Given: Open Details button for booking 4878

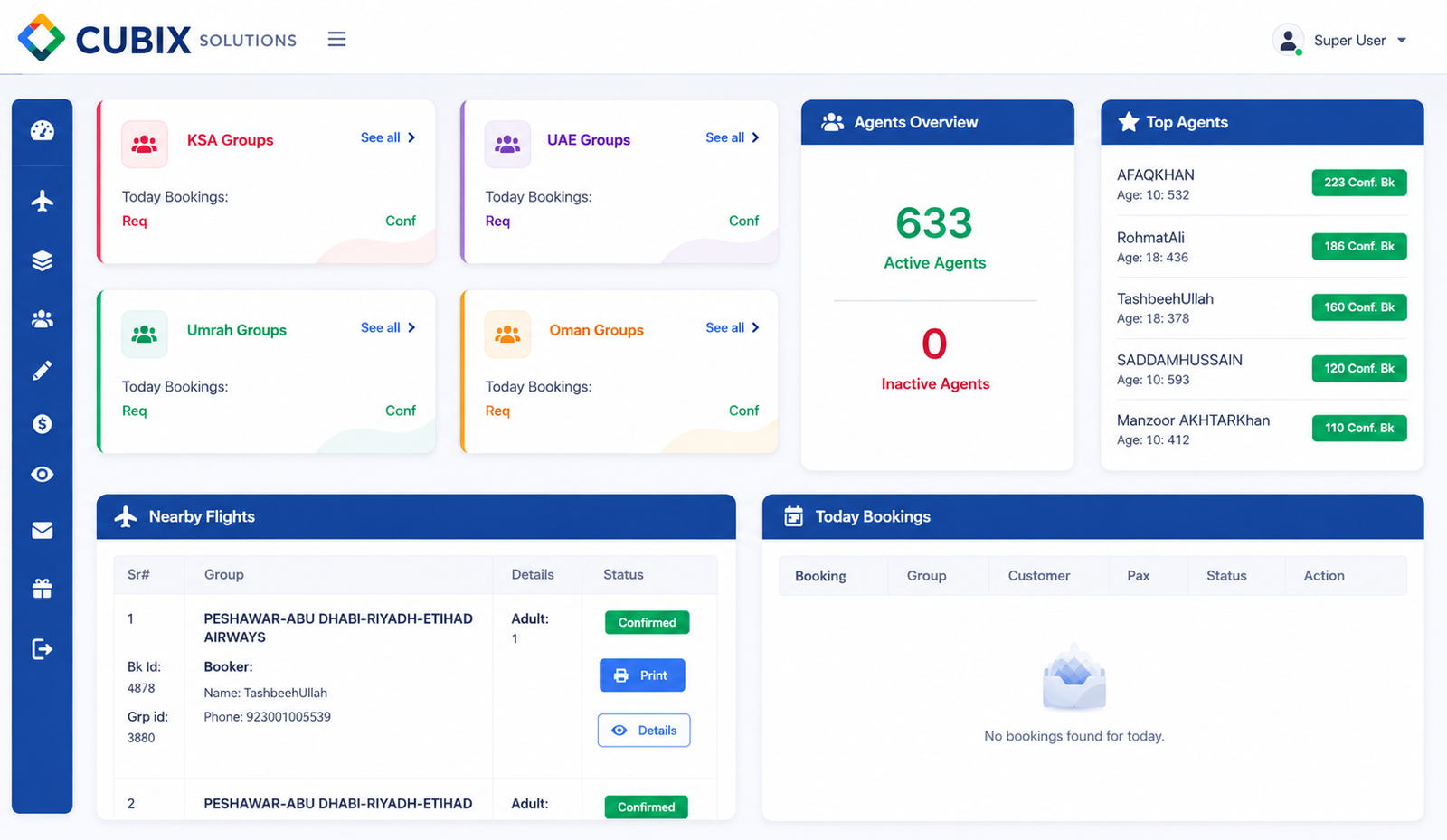Looking at the screenshot, I should click(644, 731).
